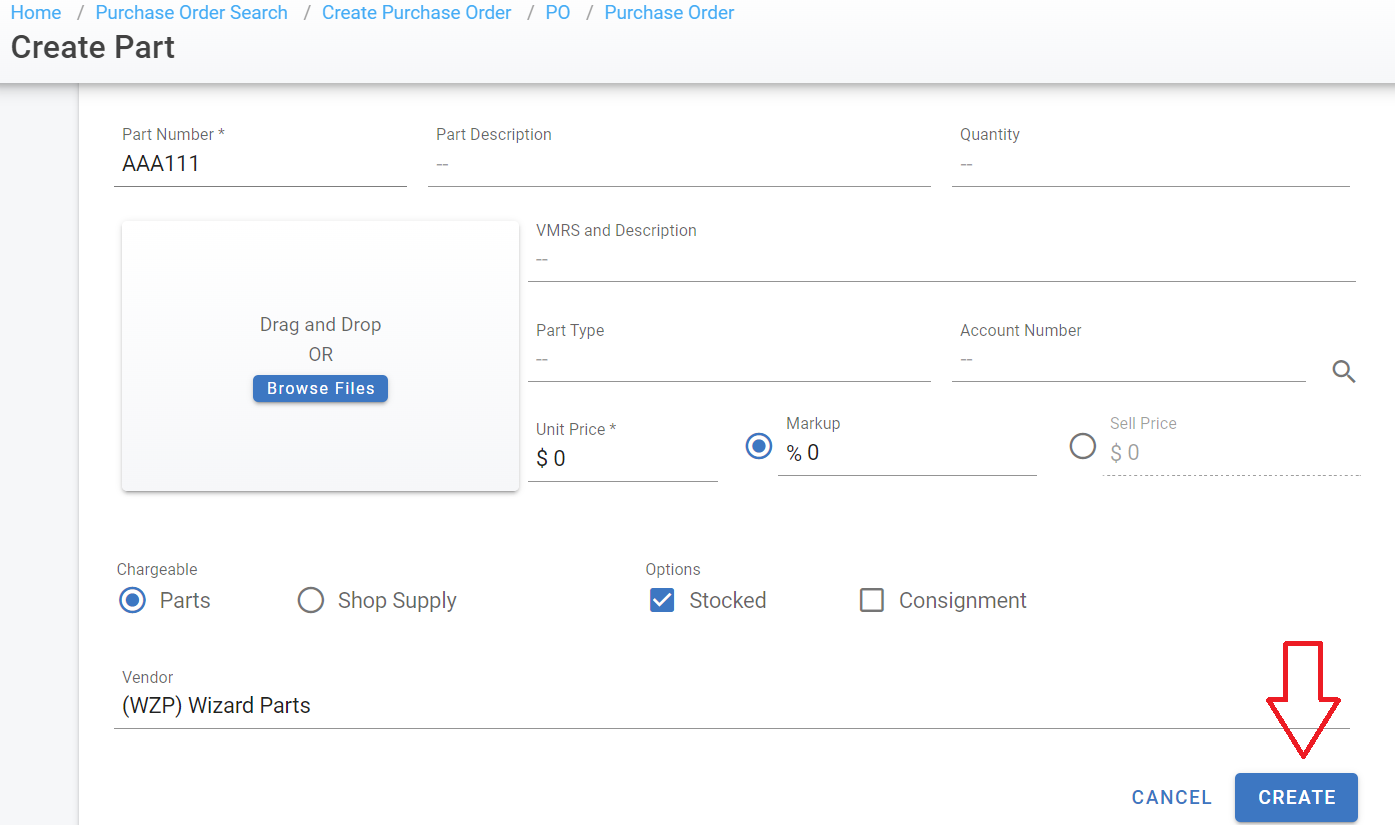Image resolution: width=1395 pixels, height=825 pixels.
Task: Select the Sell Price radio button
Action: point(1082,446)
